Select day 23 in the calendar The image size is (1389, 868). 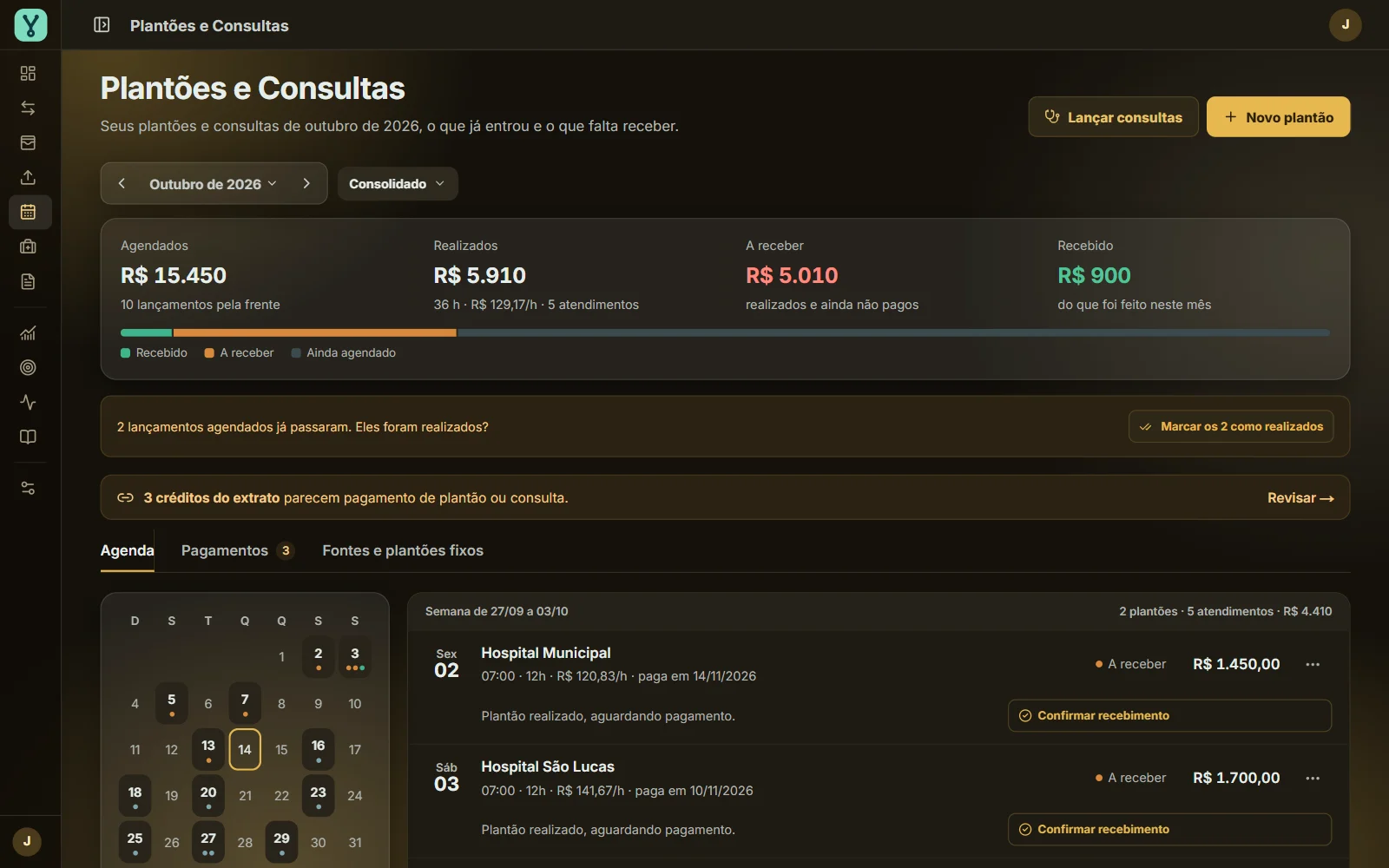[x=318, y=796]
